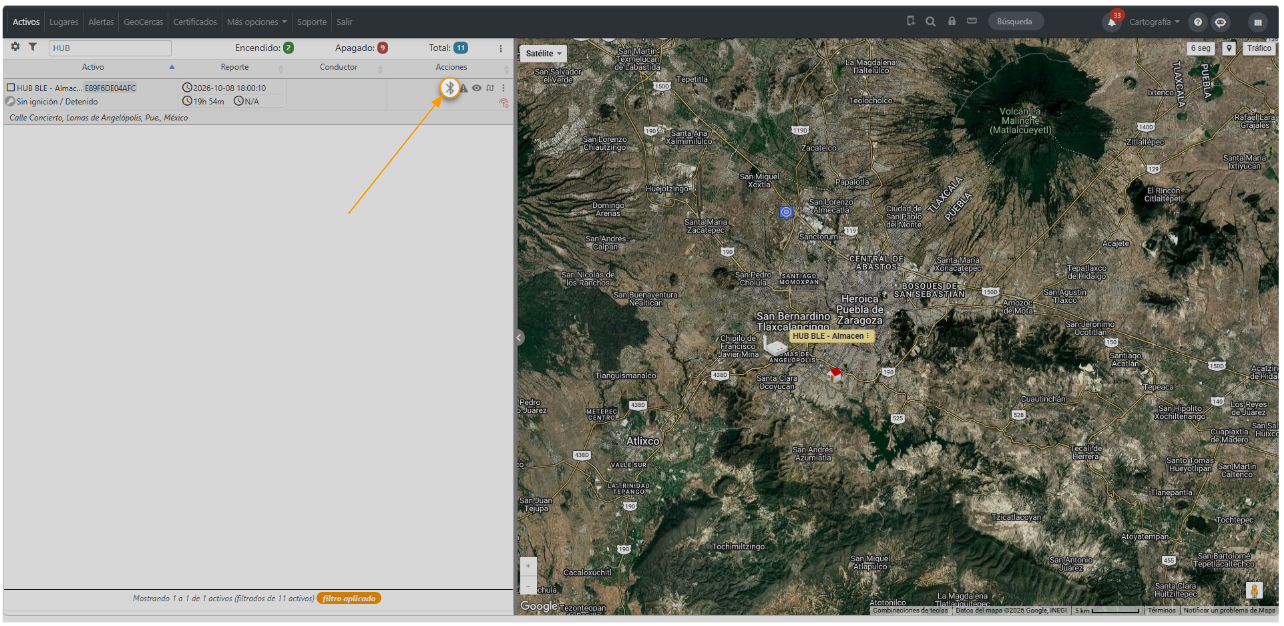Open the route icon in HUB BLE row
Screen dimensions: 1284x626
click(x=490, y=88)
